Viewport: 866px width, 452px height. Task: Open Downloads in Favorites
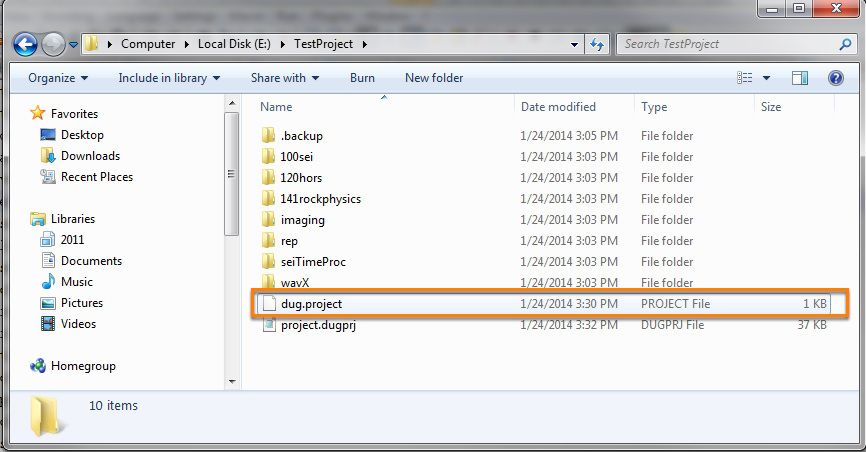pos(90,156)
